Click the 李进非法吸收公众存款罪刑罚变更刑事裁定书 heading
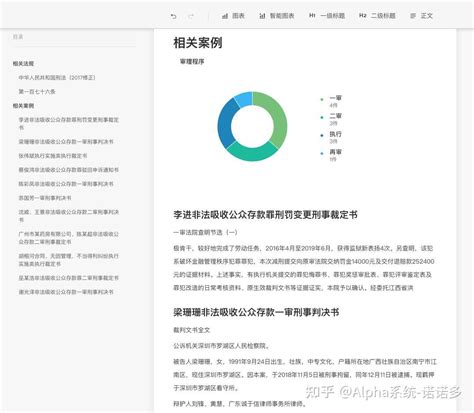This screenshot has width=474, height=413. (265, 215)
